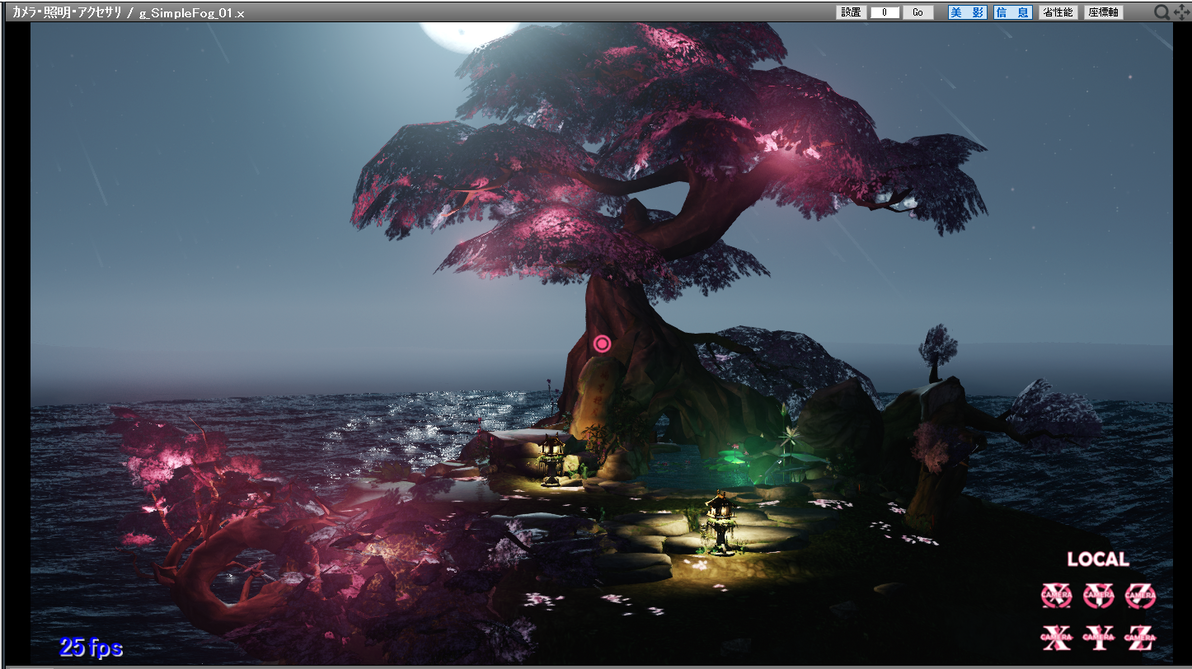Toggle the 美影 shadow quality button
The image size is (1192, 669).
967,12
